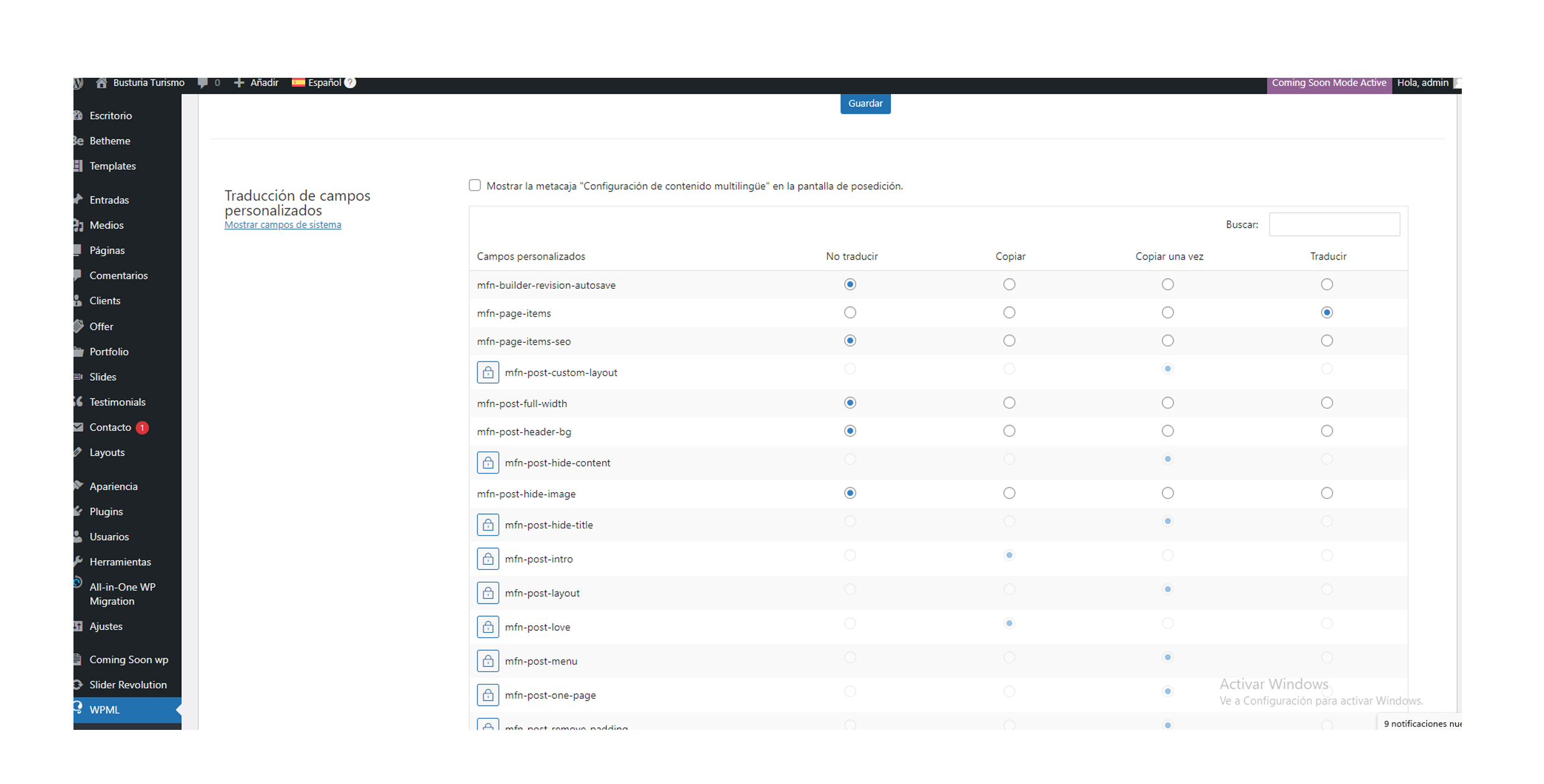The image size is (1544, 784).
Task: Click the Copiar una vez column header
Action: coord(1169,256)
